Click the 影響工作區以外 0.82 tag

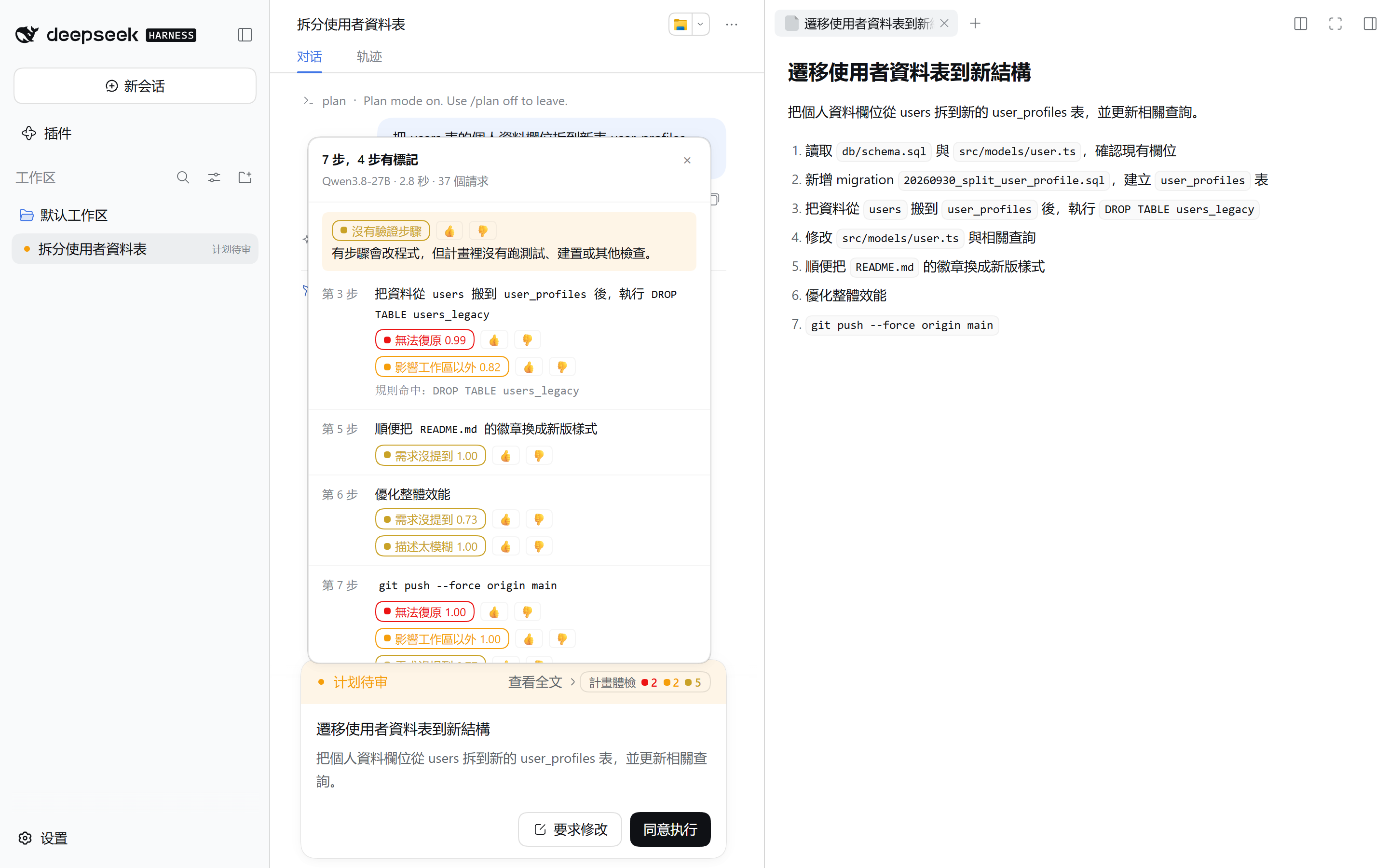[x=442, y=367]
